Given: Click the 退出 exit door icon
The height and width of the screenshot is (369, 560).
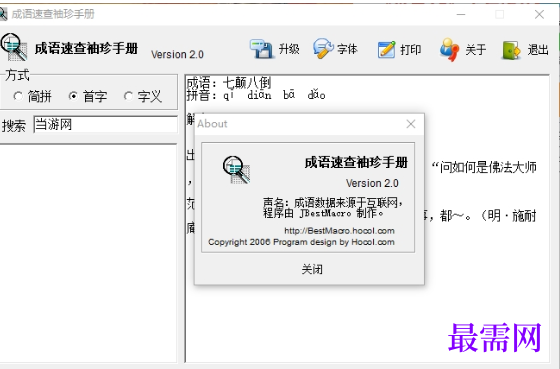Looking at the screenshot, I should pyautogui.click(x=511, y=50).
